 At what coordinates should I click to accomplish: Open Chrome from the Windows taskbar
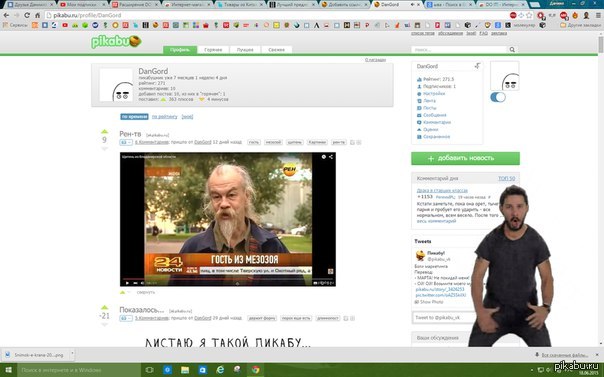(x=255, y=370)
